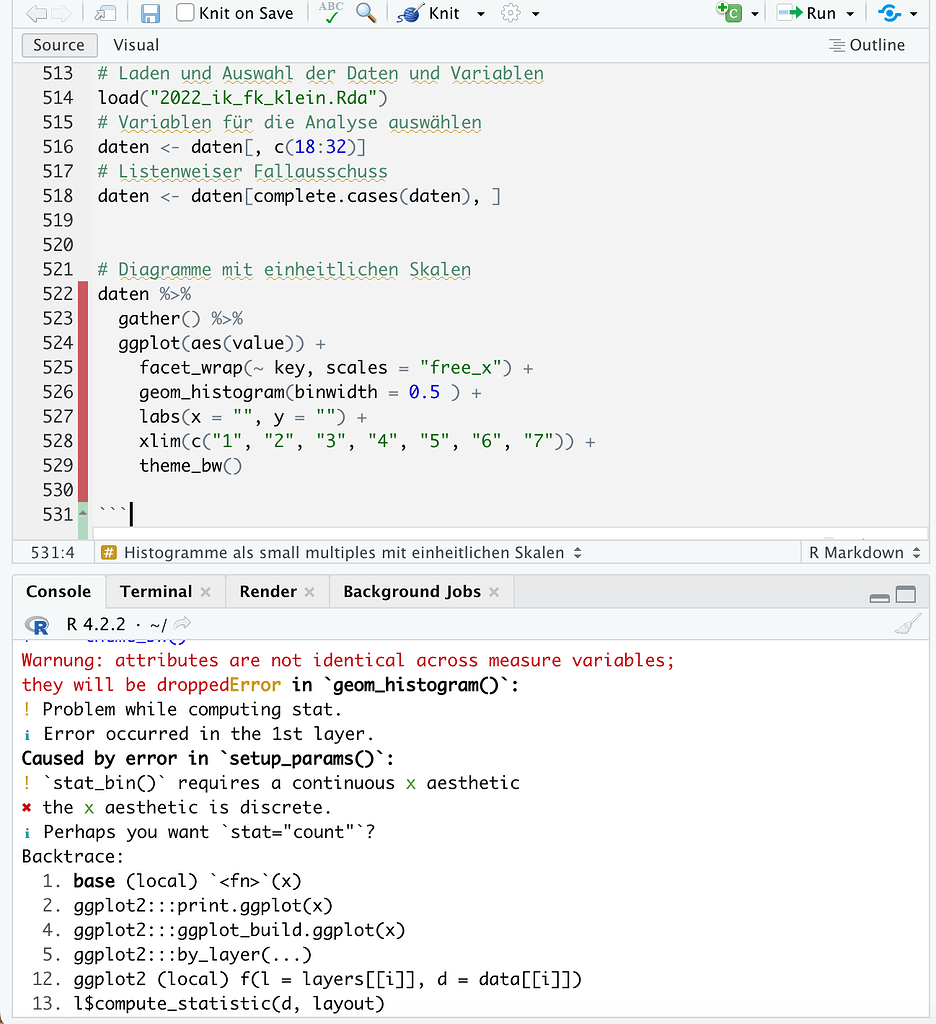Viewport: 936px width, 1024px height.
Task: Knit the document with yarn button
Action: [428, 13]
